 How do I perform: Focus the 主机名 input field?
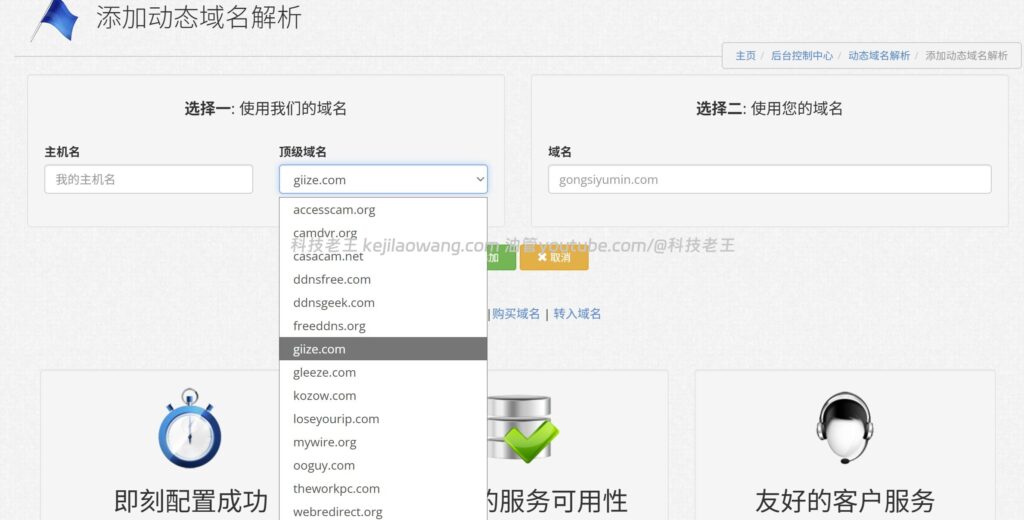pyautogui.click(x=148, y=179)
